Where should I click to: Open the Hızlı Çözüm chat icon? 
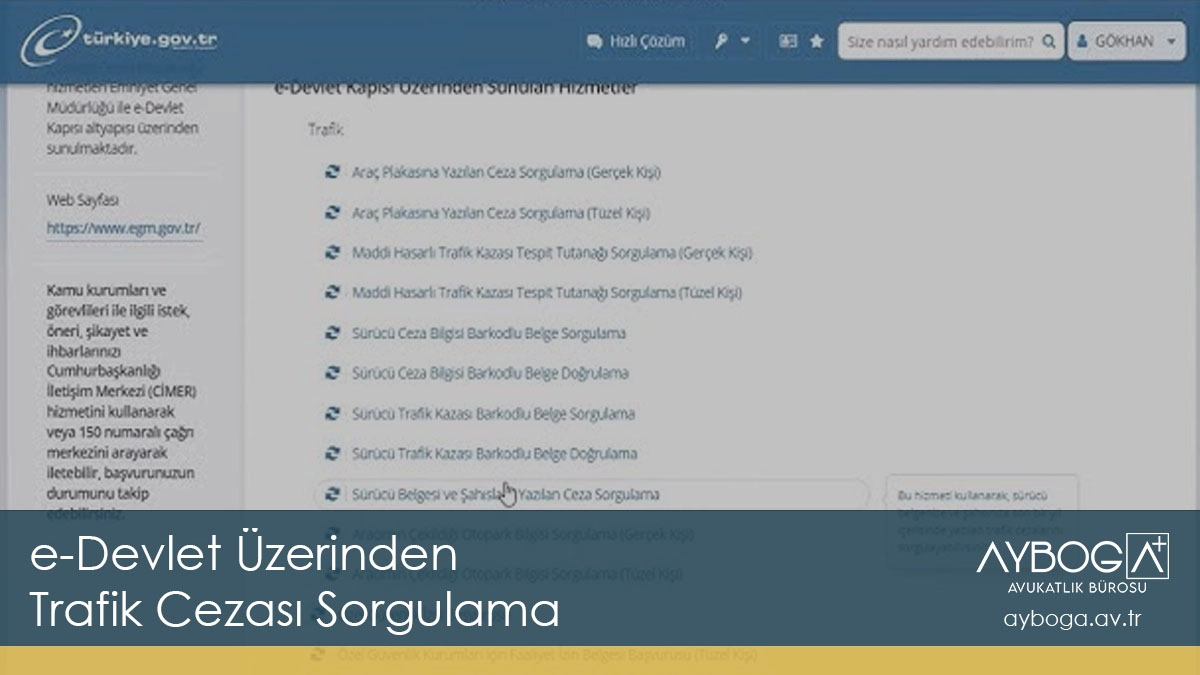tap(594, 41)
